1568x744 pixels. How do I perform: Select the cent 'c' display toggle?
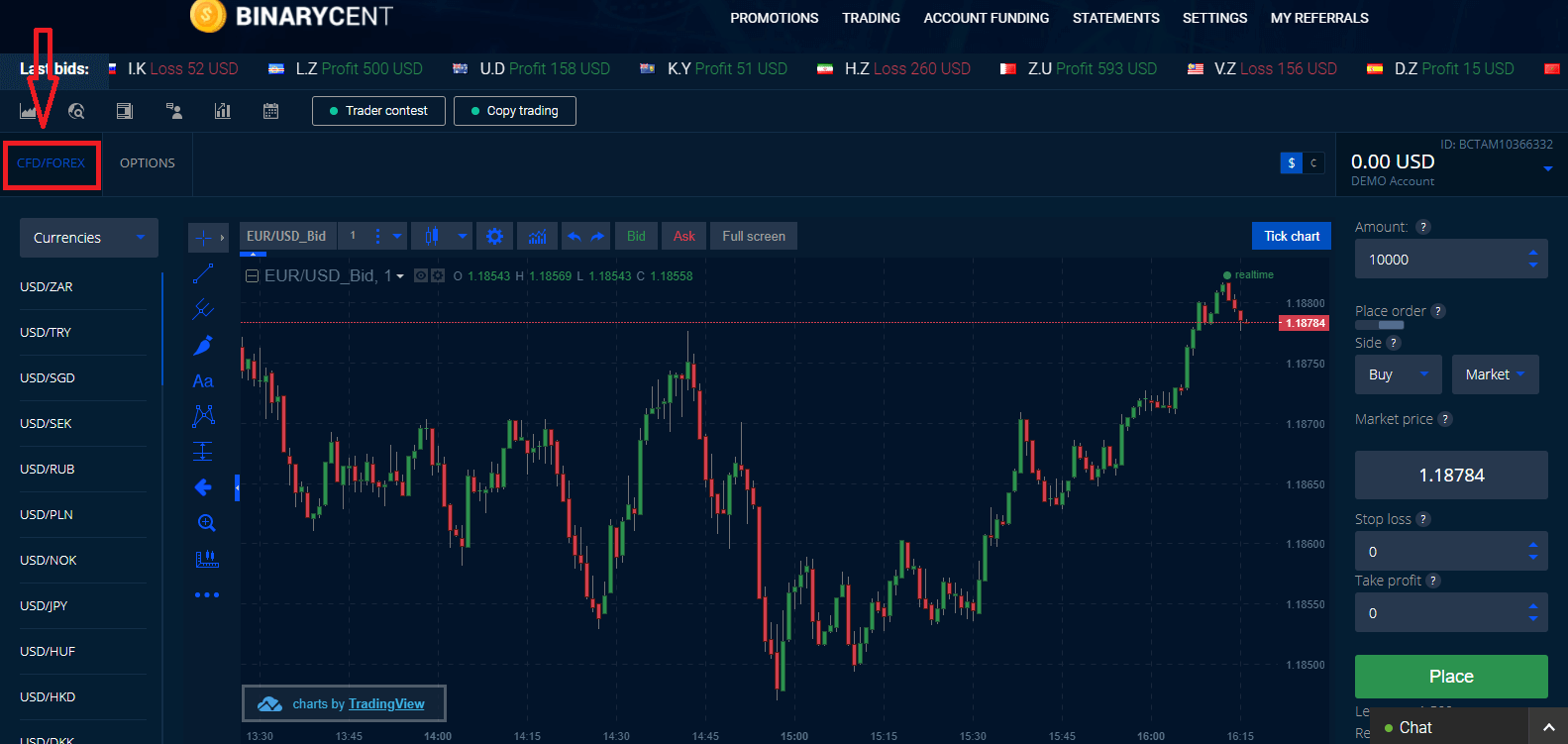pyautogui.click(x=1313, y=163)
